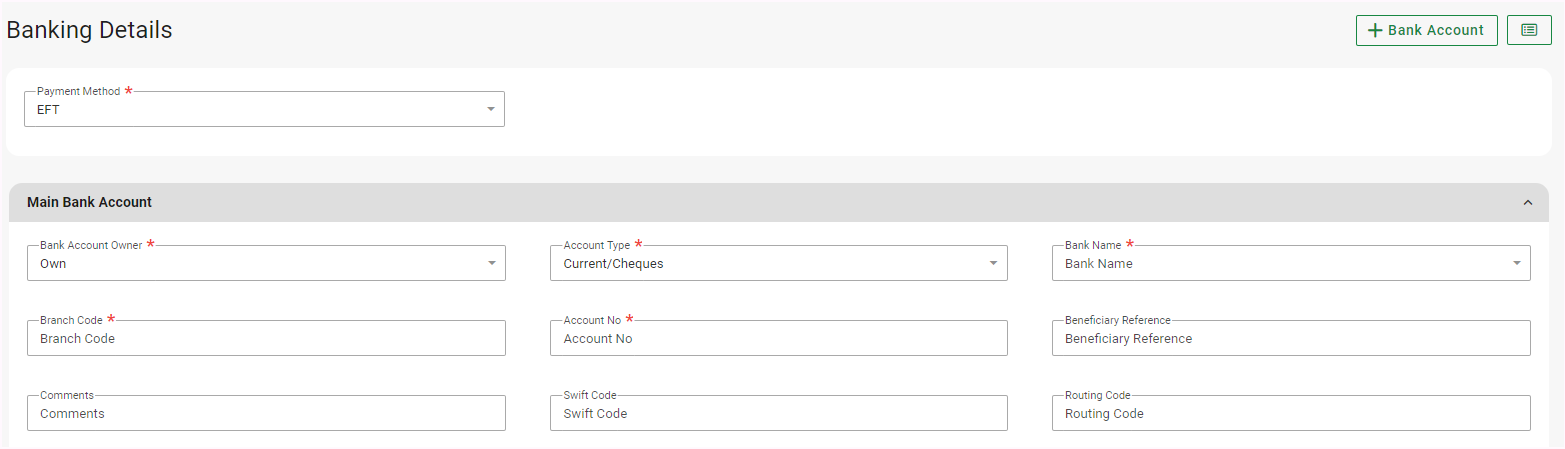Click the plus Bank Account button

[1426, 30]
